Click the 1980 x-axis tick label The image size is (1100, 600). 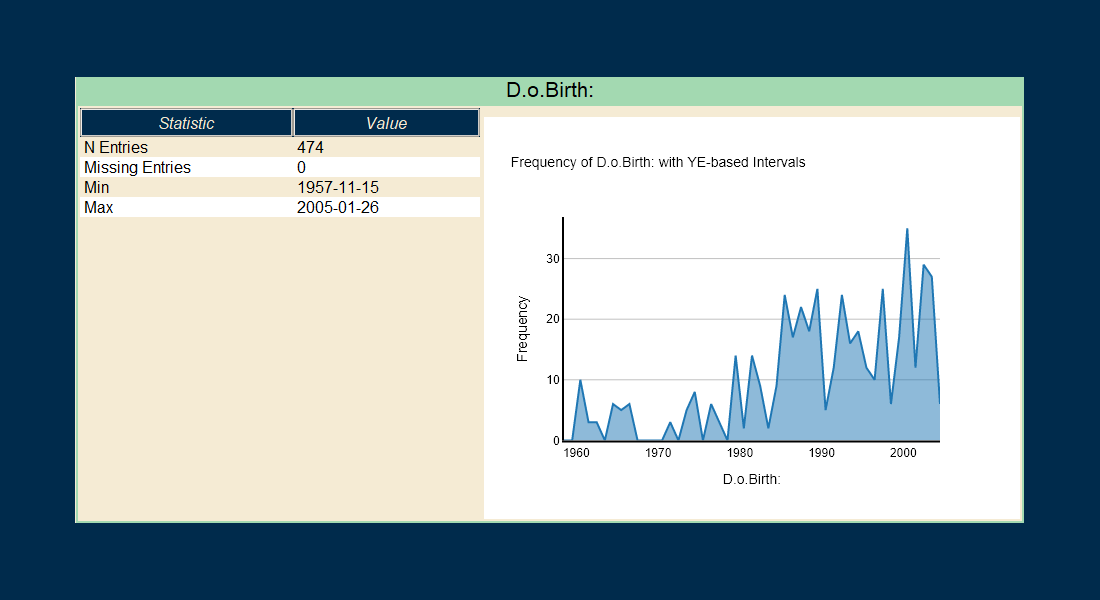pos(740,453)
